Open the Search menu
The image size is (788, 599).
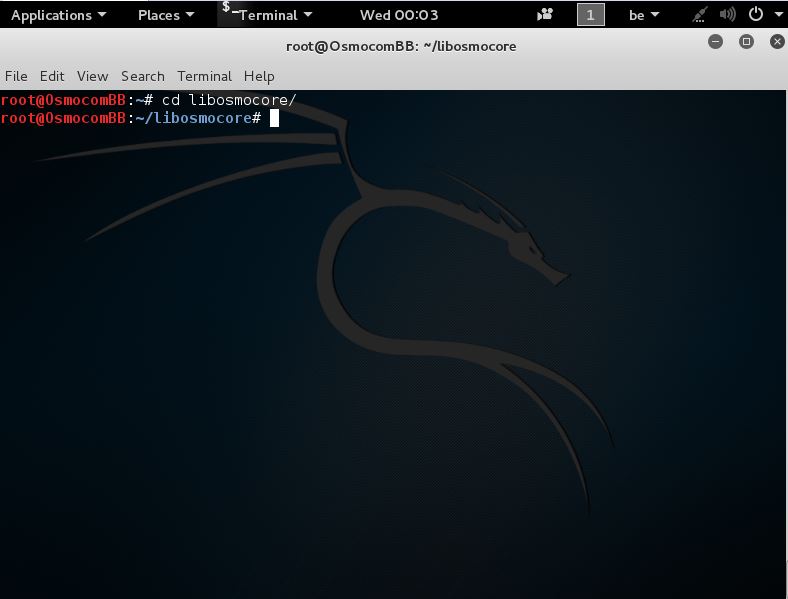(x=143, y=76)
